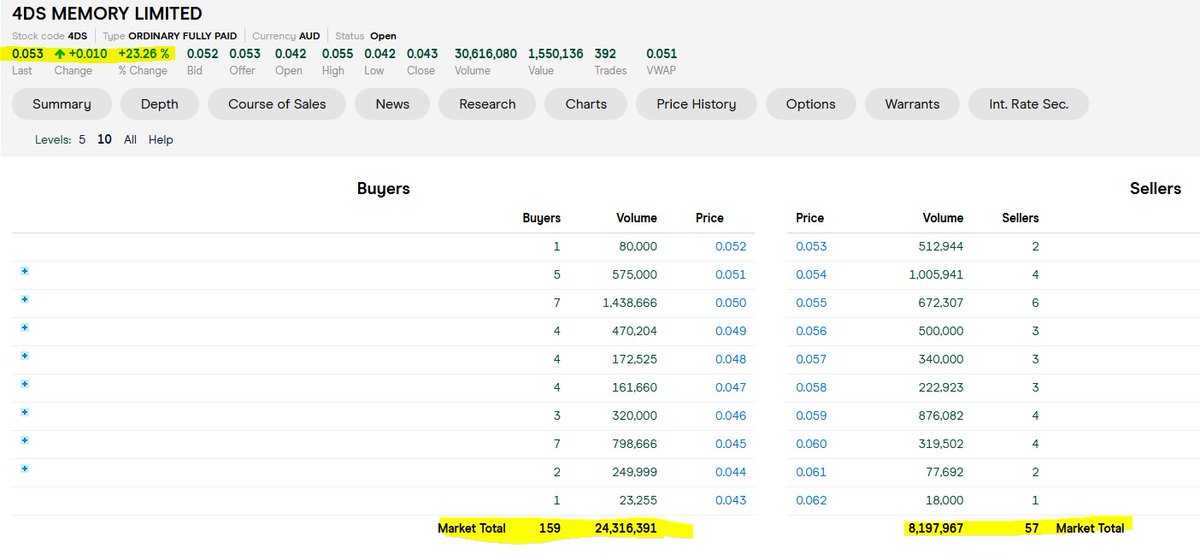Select the 4DS MEMORY LIMITED title

(107, 14)
